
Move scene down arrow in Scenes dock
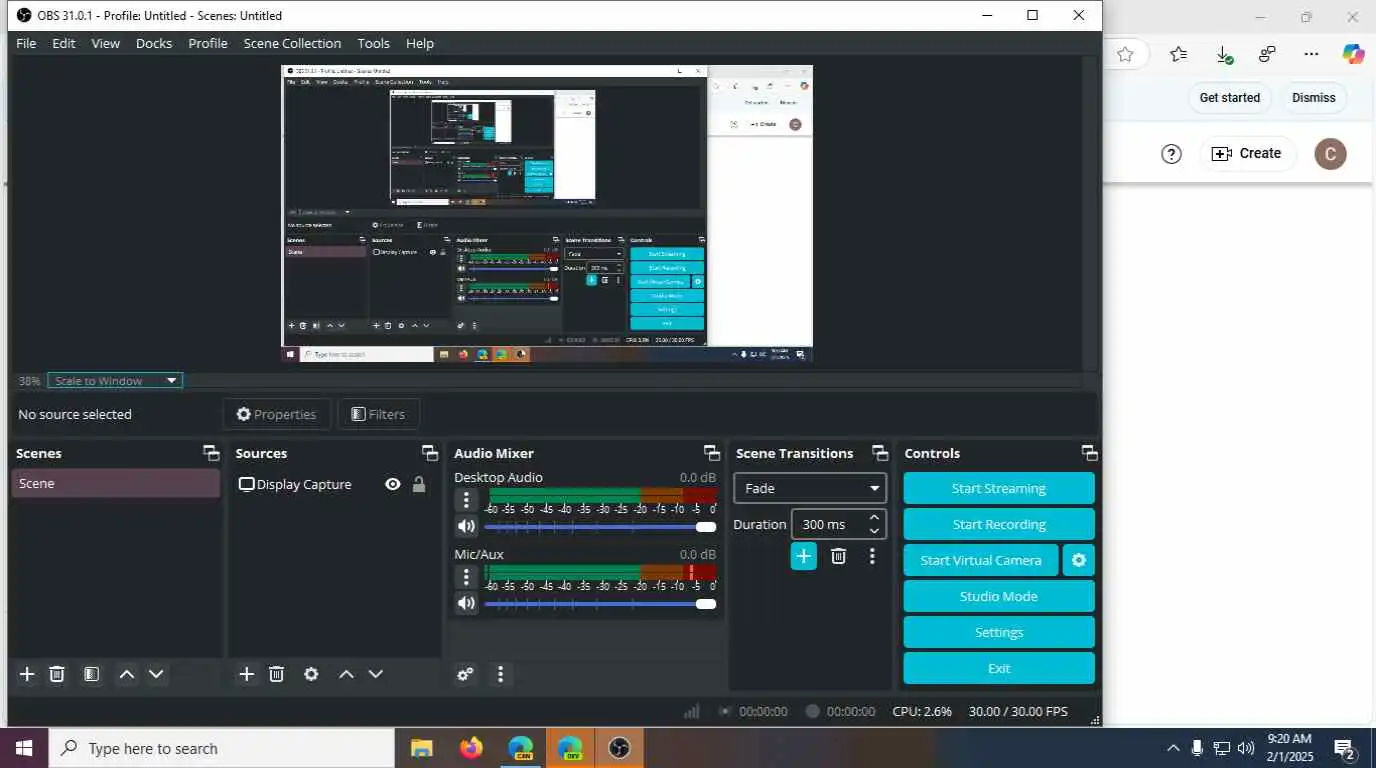(x=156, y=674)
